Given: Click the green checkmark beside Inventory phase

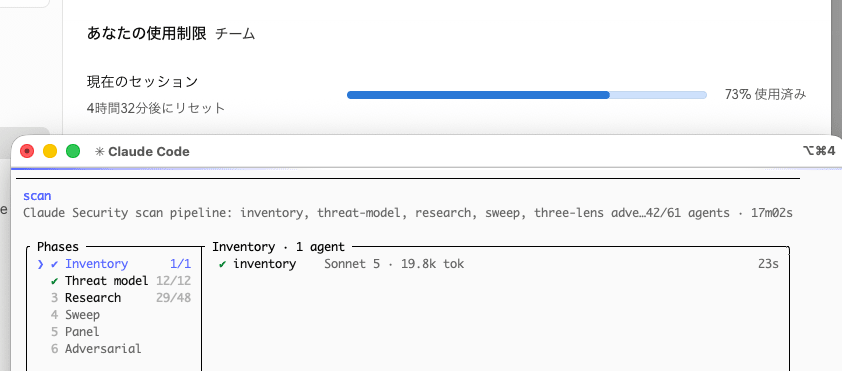Looking at the screenshot, I should pos(54,264).
